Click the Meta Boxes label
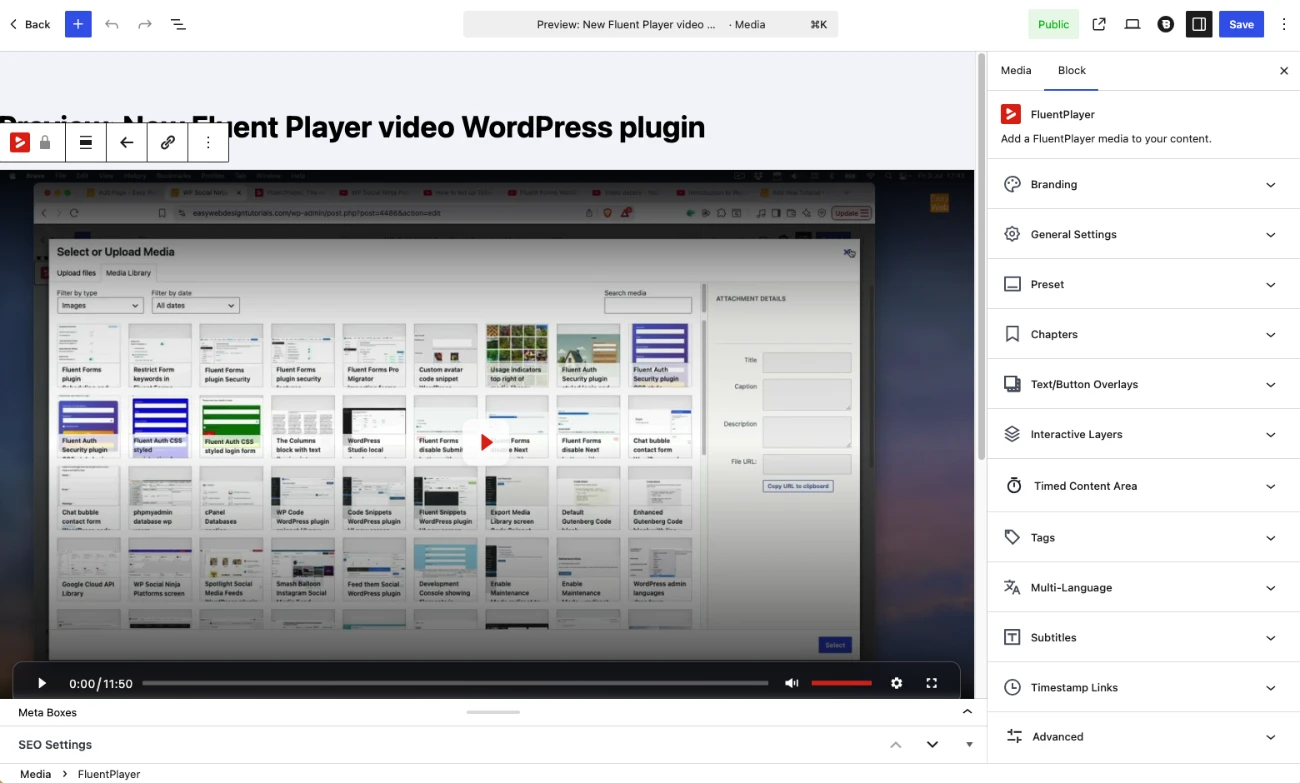1300x783 pixels. pyautogui.click(x=48, y=712)
